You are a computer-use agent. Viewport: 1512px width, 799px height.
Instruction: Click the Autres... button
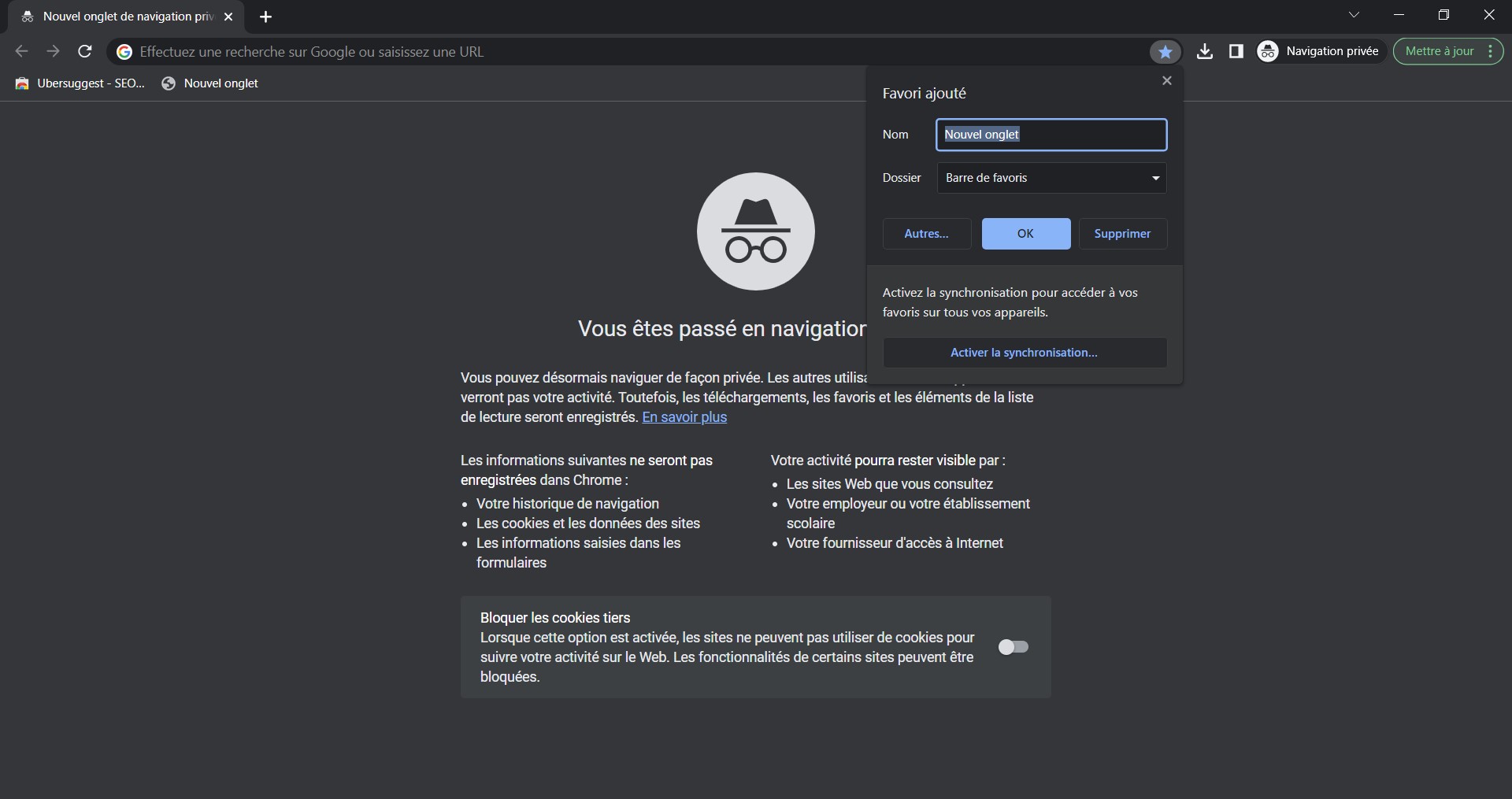coord(926,234)
